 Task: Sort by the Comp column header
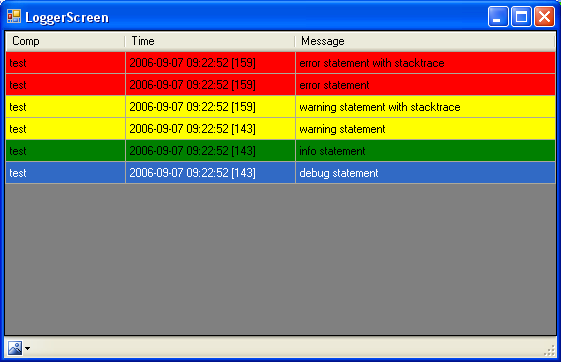pyautogui.click(x=65, y=41)
